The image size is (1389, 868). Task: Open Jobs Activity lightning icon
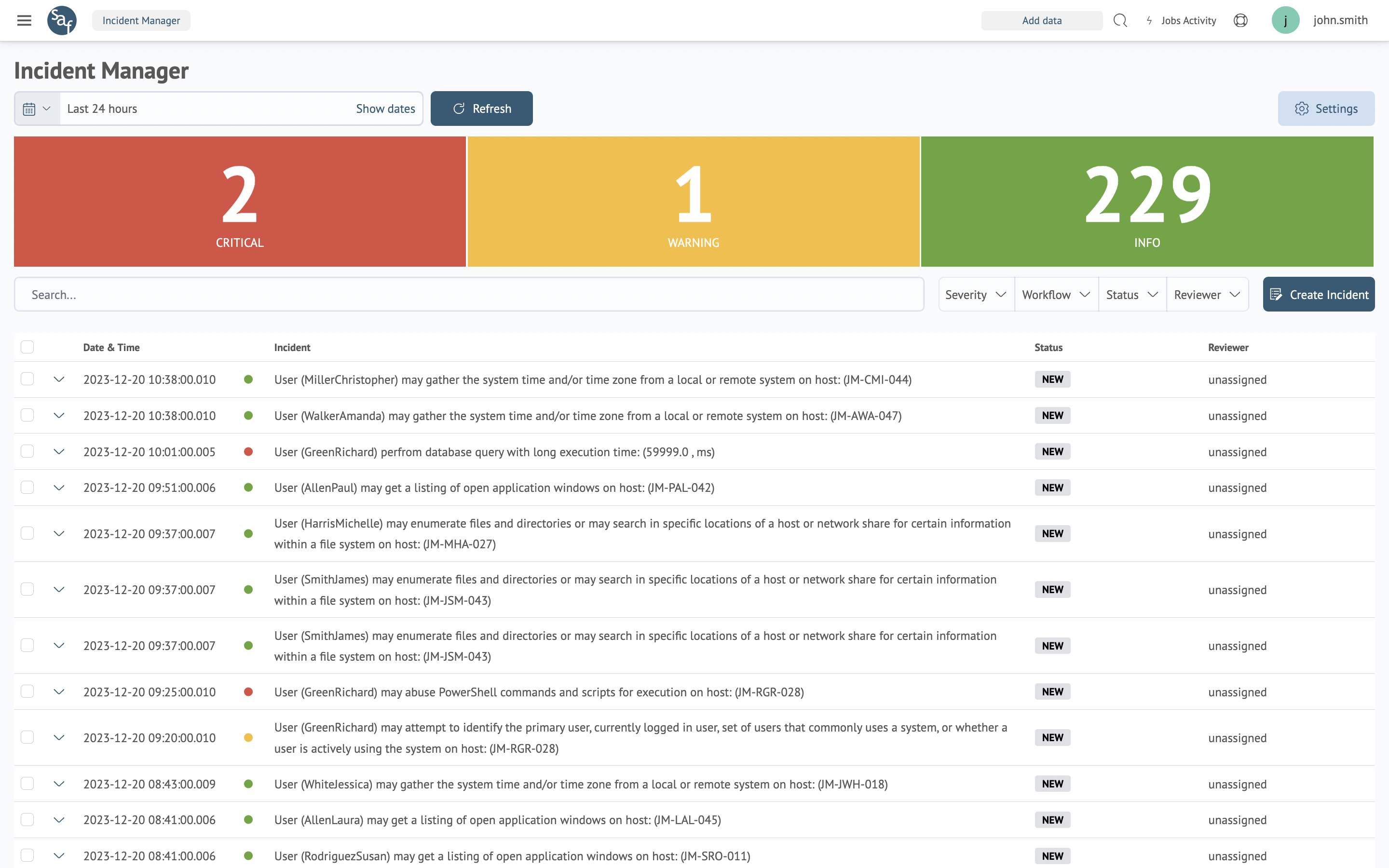(x=1149, y=21)
